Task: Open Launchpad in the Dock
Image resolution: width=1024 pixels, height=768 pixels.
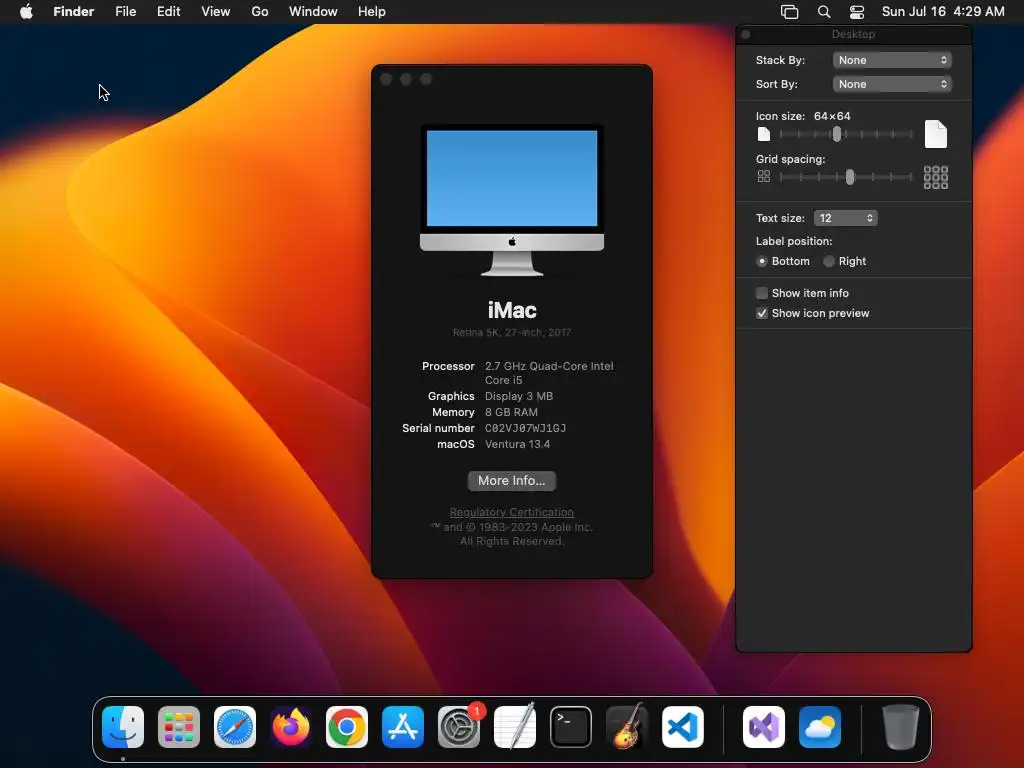Action: tap(179, 727)
